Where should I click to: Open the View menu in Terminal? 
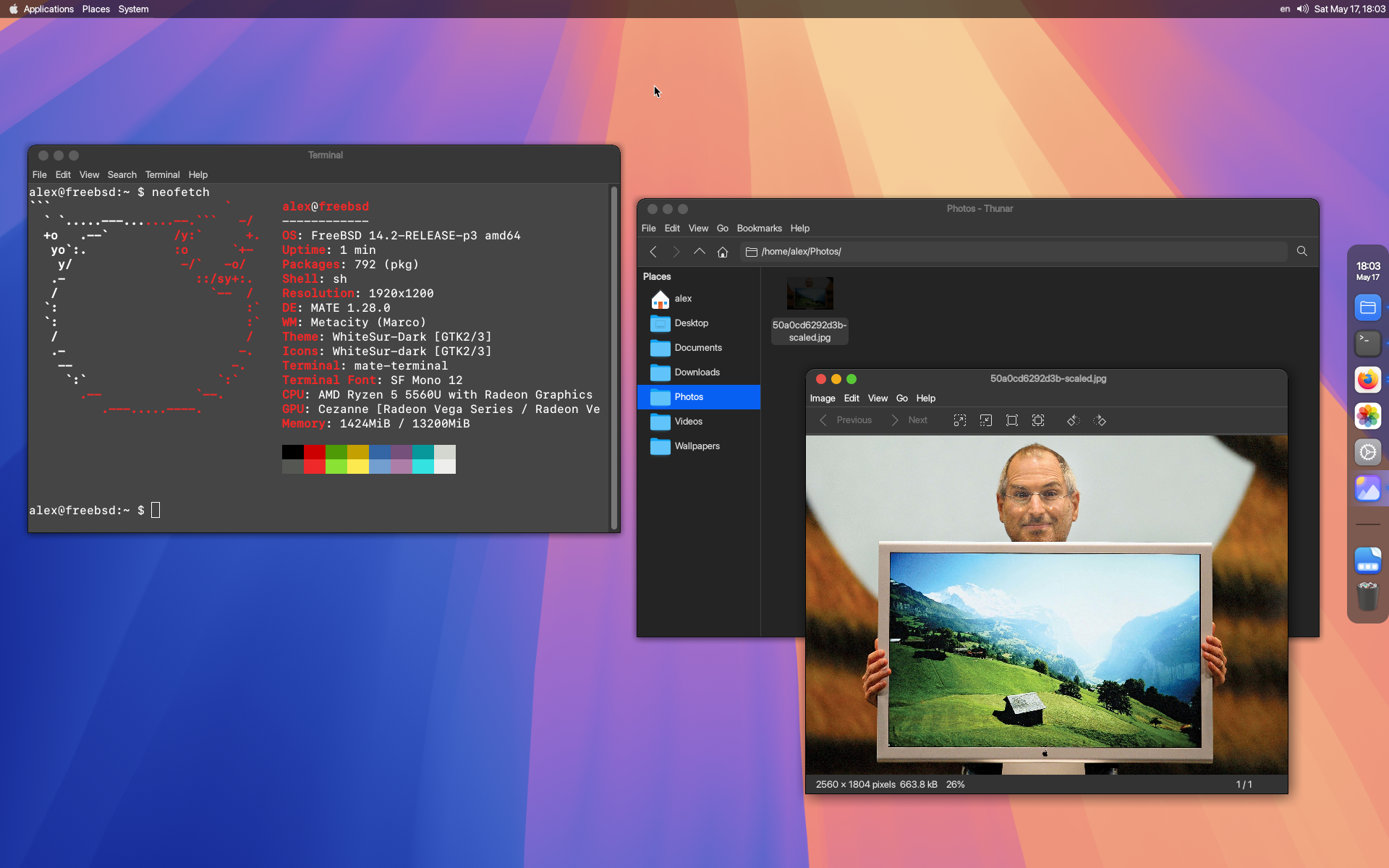click(x=89, y=175)
